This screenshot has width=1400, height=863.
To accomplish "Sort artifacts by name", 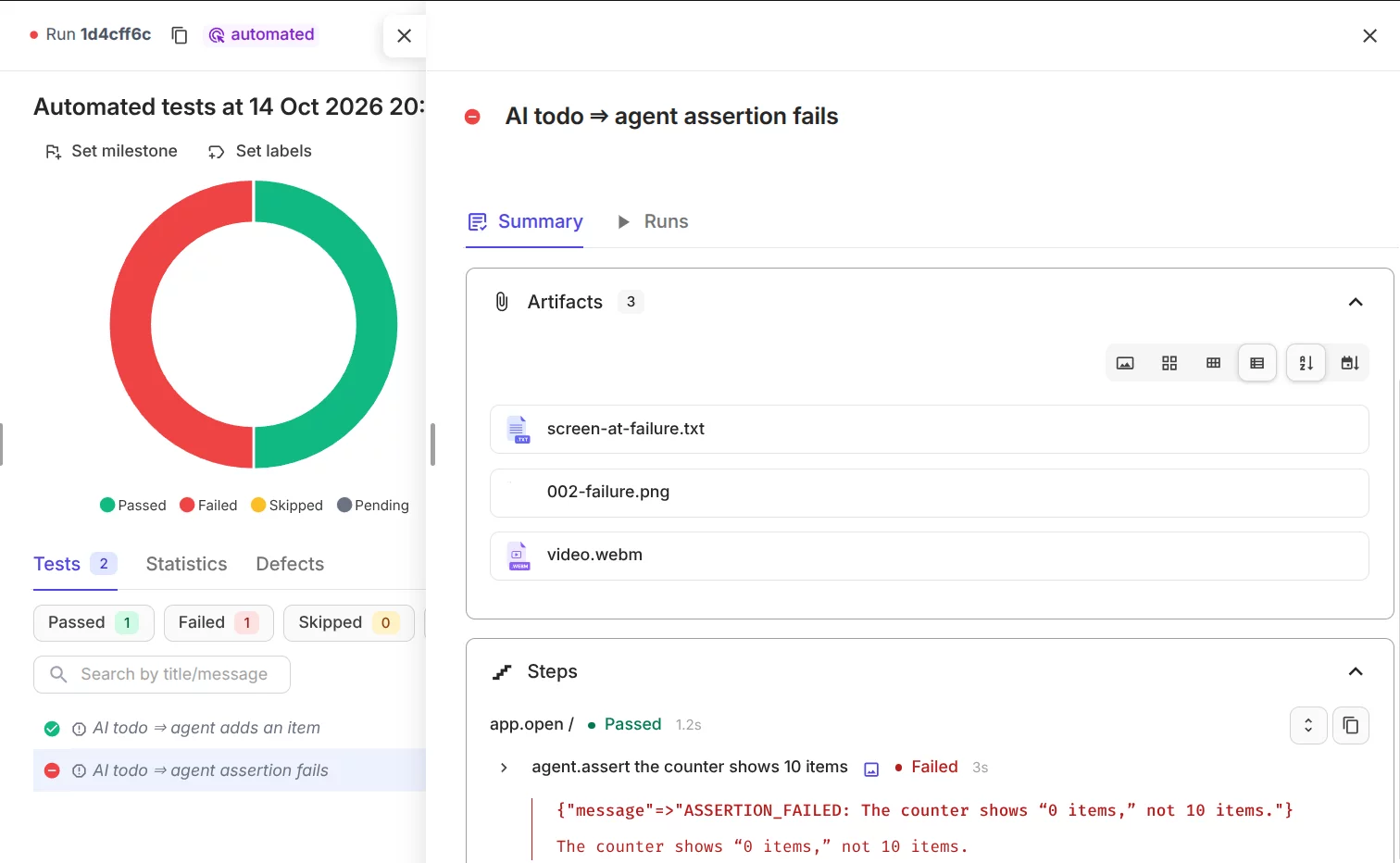I will click(x=1306, y=363).
